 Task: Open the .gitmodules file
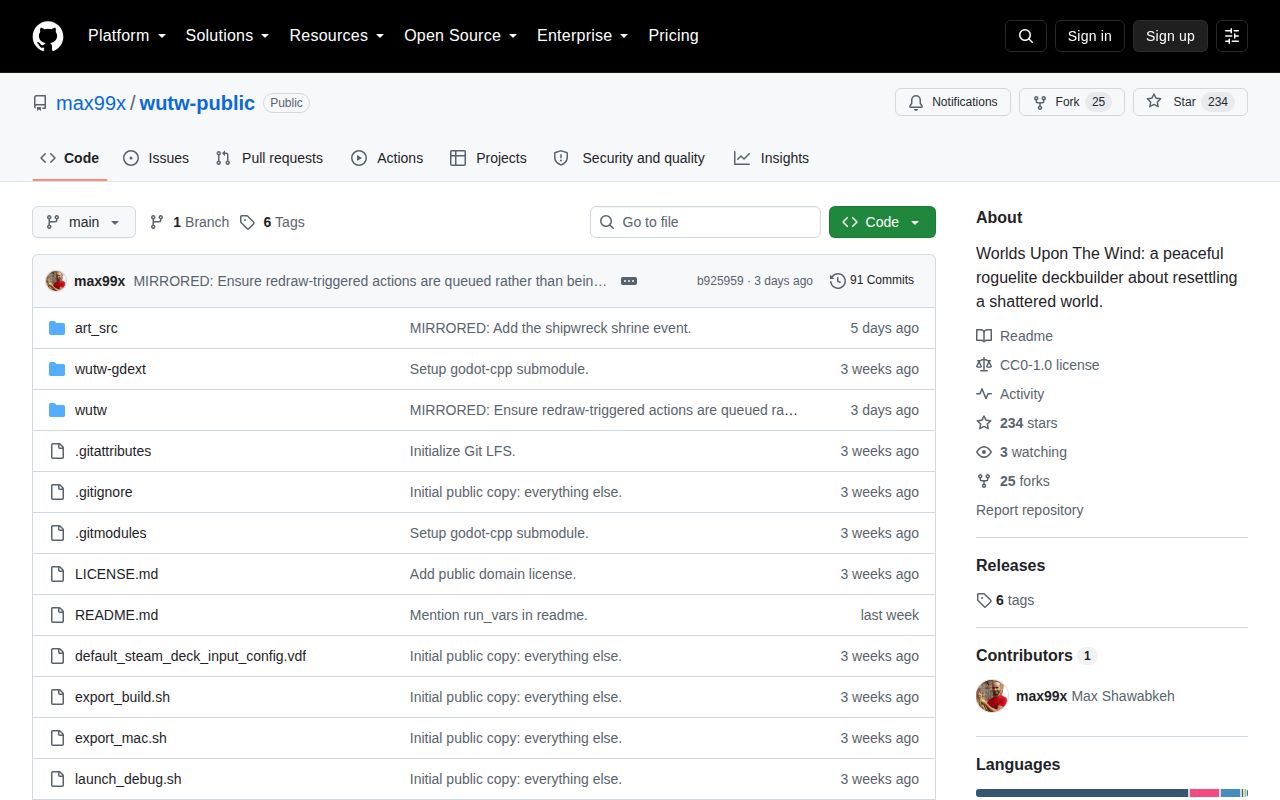tap(110, 533)
